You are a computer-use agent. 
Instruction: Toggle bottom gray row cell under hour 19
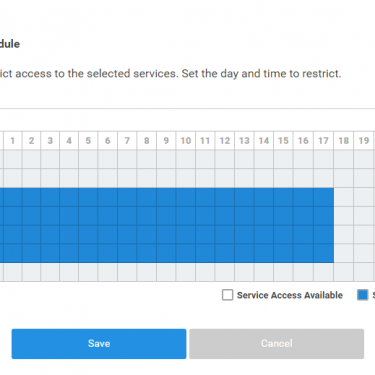coord(364,272)
